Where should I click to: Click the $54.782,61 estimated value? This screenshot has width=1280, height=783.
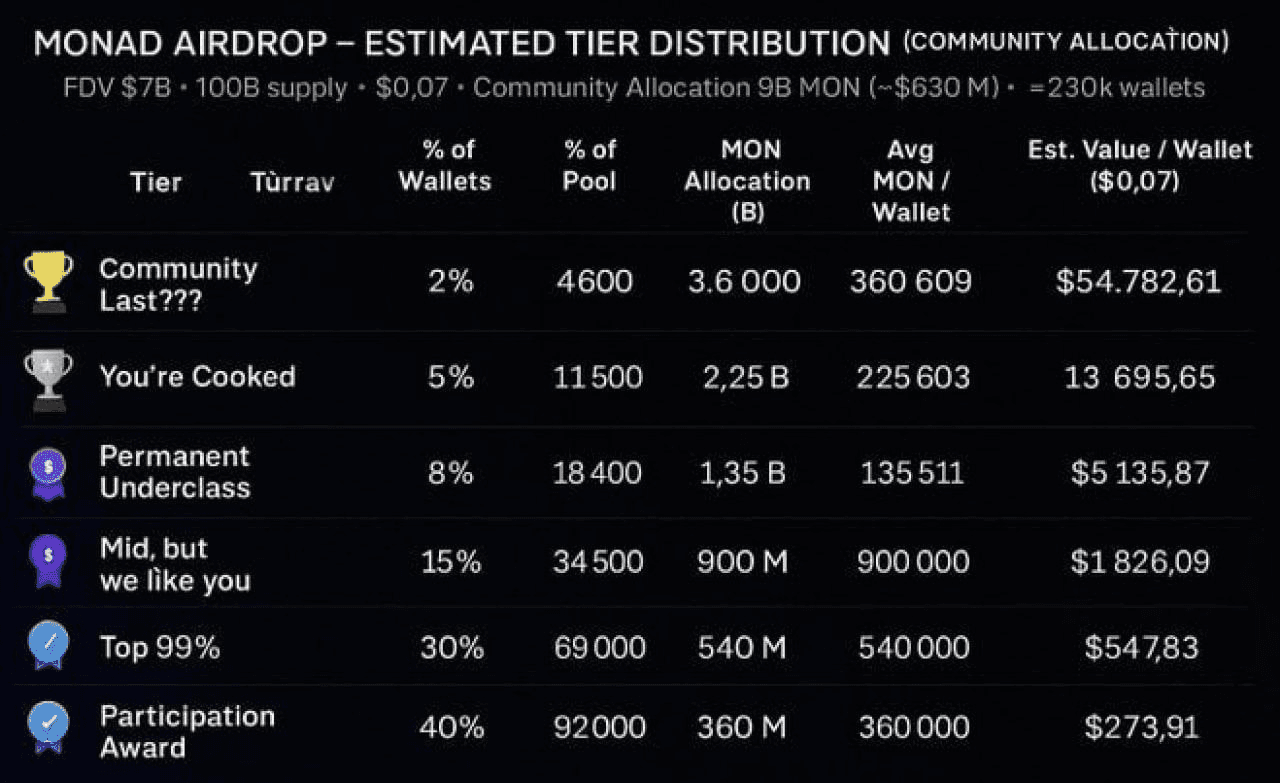(1138, 281)
